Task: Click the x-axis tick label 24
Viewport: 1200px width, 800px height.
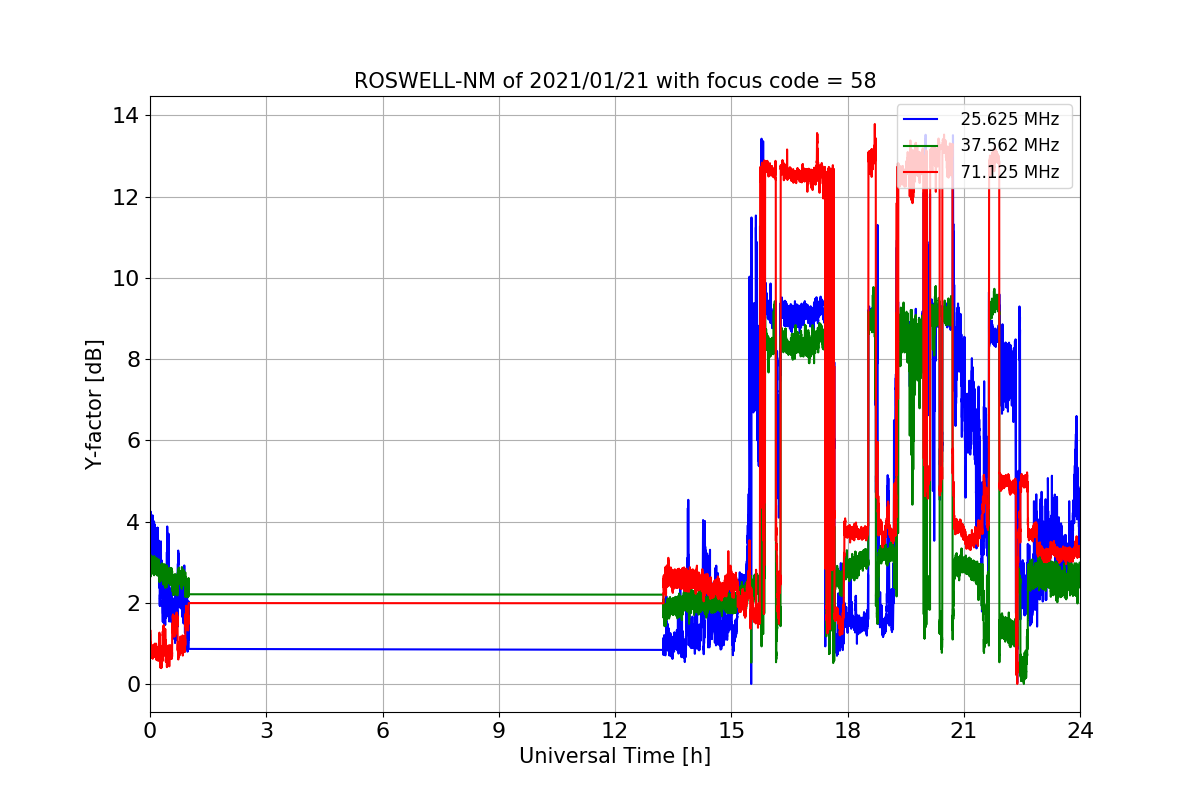Action: coord(1080,731)
